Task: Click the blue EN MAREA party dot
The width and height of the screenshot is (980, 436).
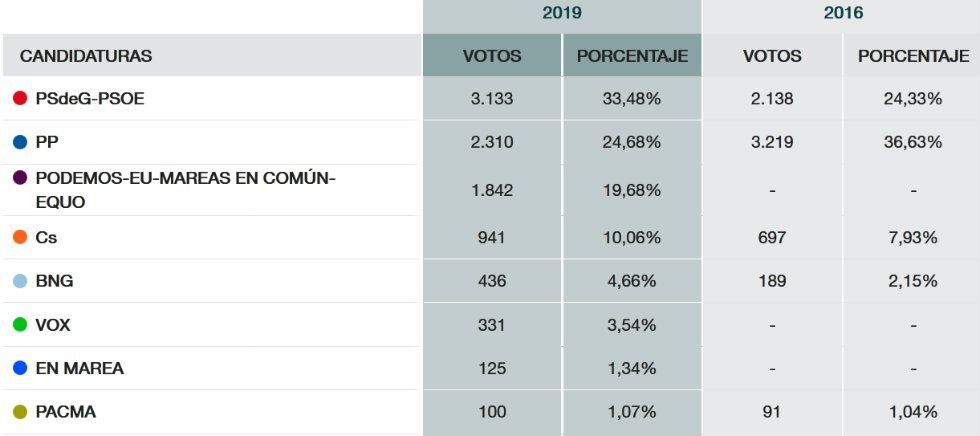Action: (x=20, y=368)
